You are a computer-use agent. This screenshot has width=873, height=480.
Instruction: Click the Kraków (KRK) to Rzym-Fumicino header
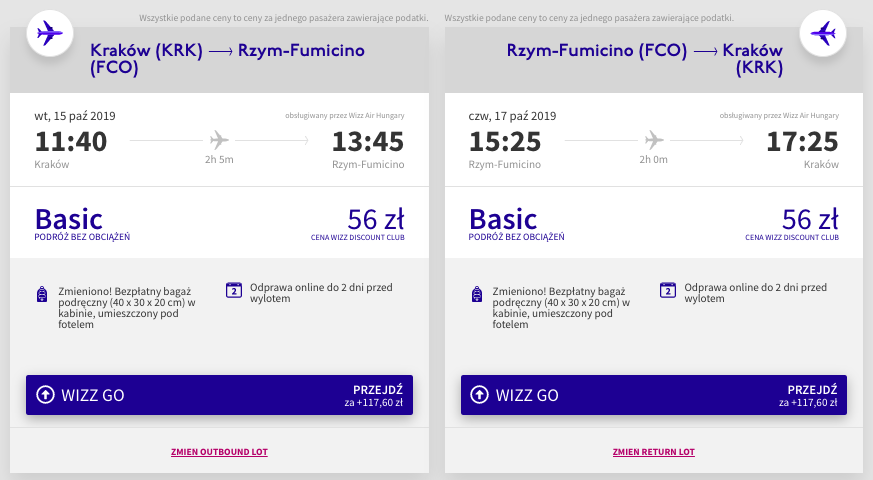click(x=227, y=58)
